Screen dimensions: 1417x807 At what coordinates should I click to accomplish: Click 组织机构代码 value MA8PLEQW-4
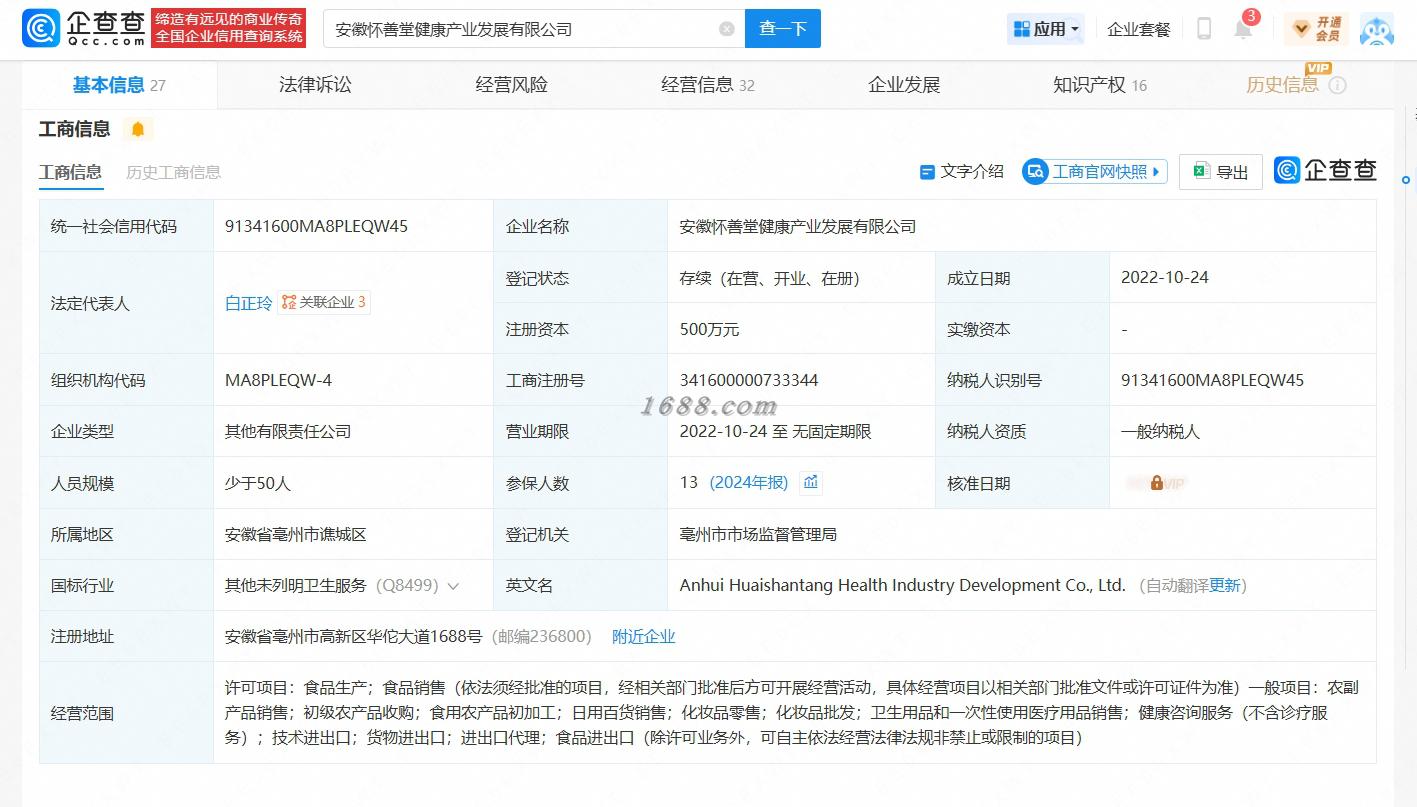coord(278,380)
